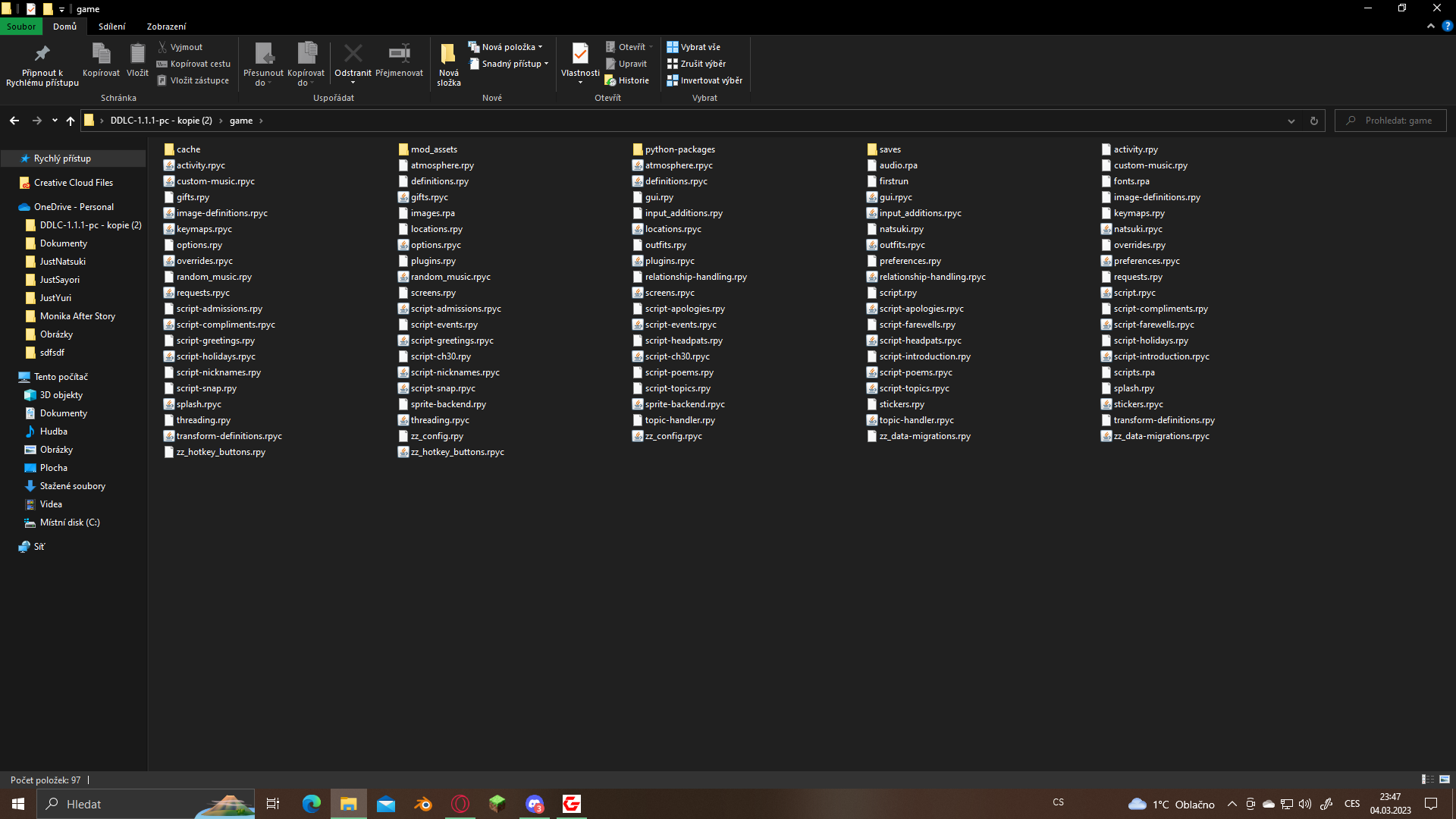Open the address bar history dropdown
The height and width of the screenshot is (819, 1456).
1291,120
